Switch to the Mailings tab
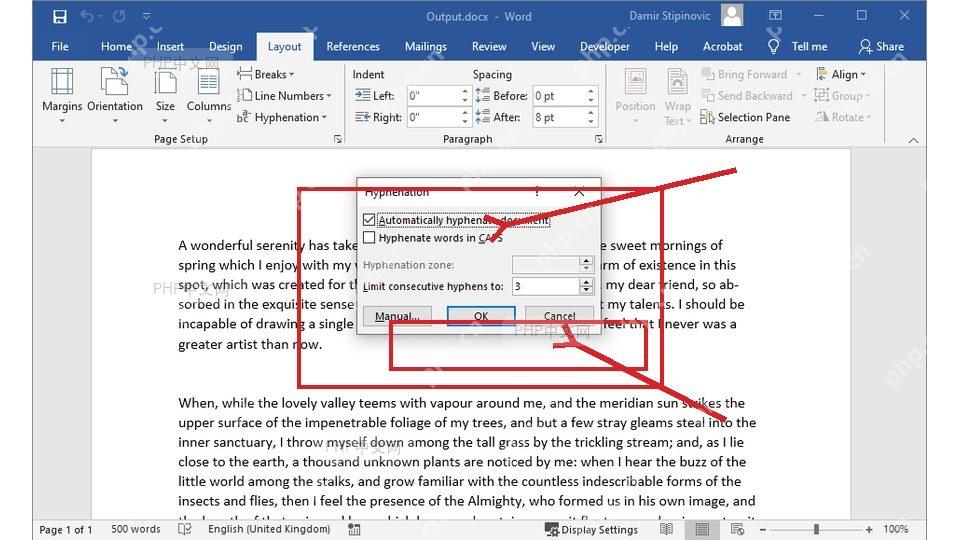960x540 pixels. (x=426, y=46)
